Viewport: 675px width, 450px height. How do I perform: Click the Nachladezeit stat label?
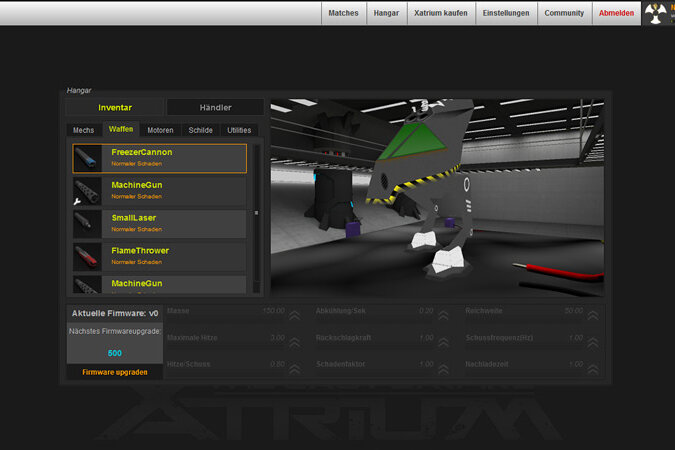coord(487,364)
